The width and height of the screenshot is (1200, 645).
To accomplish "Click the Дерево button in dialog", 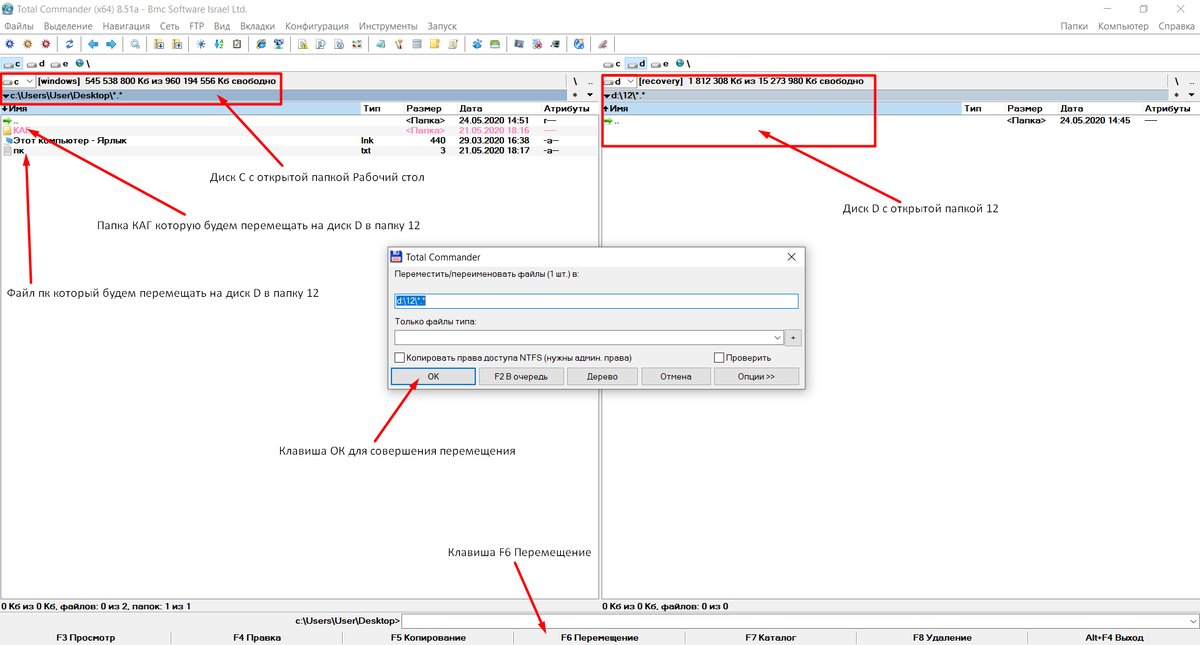I will (x=603, y=377).
